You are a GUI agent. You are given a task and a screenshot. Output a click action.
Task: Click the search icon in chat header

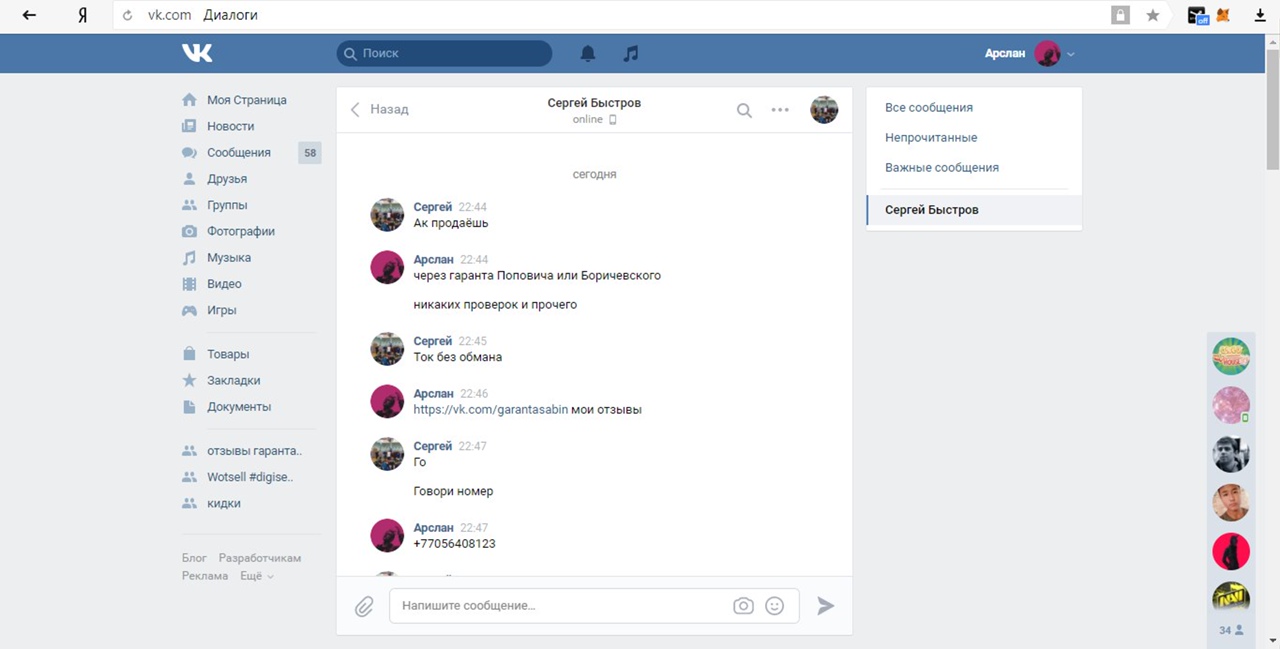744,110
